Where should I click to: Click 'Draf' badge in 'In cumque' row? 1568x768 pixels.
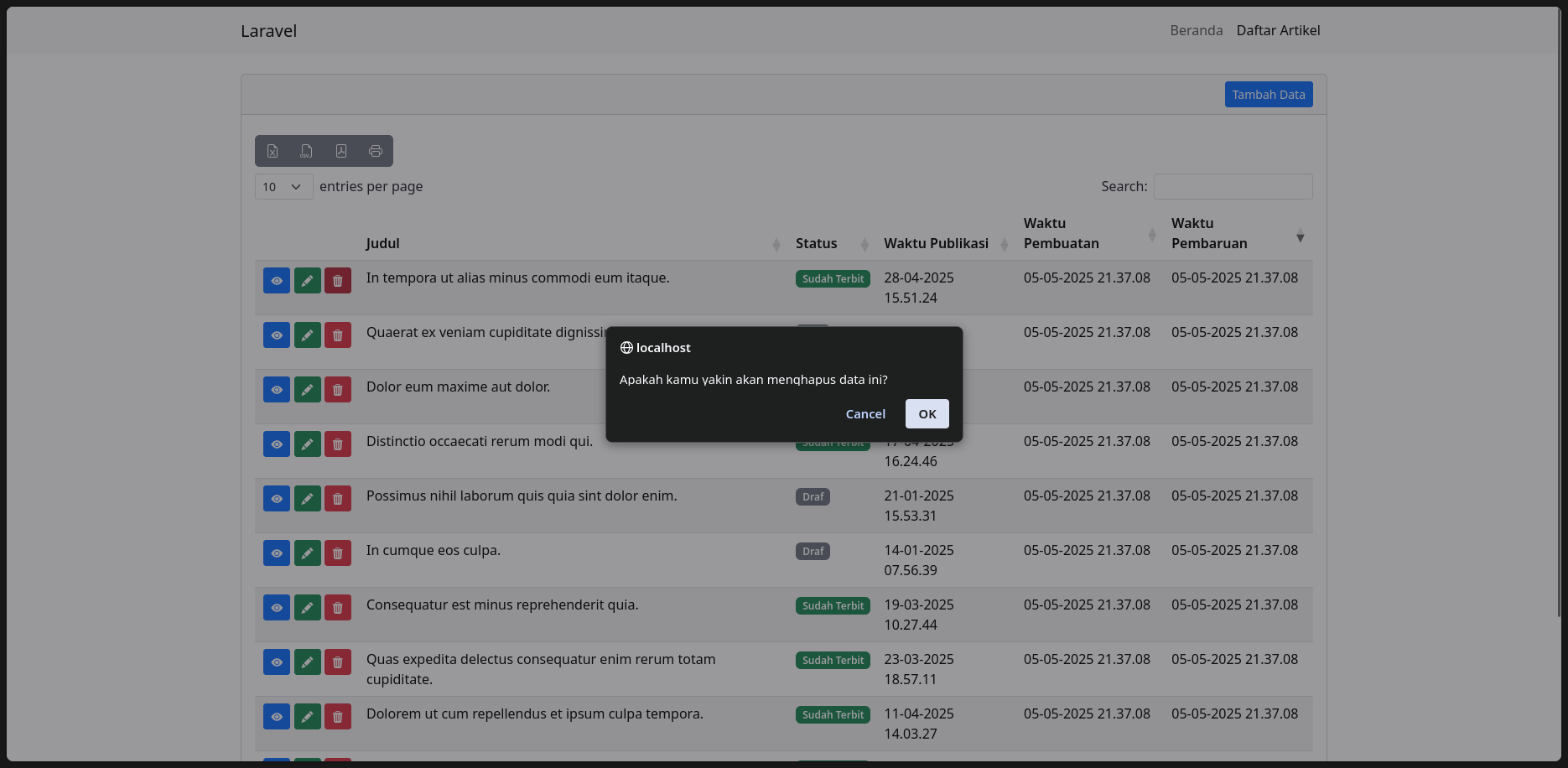[x=813, y=552]
